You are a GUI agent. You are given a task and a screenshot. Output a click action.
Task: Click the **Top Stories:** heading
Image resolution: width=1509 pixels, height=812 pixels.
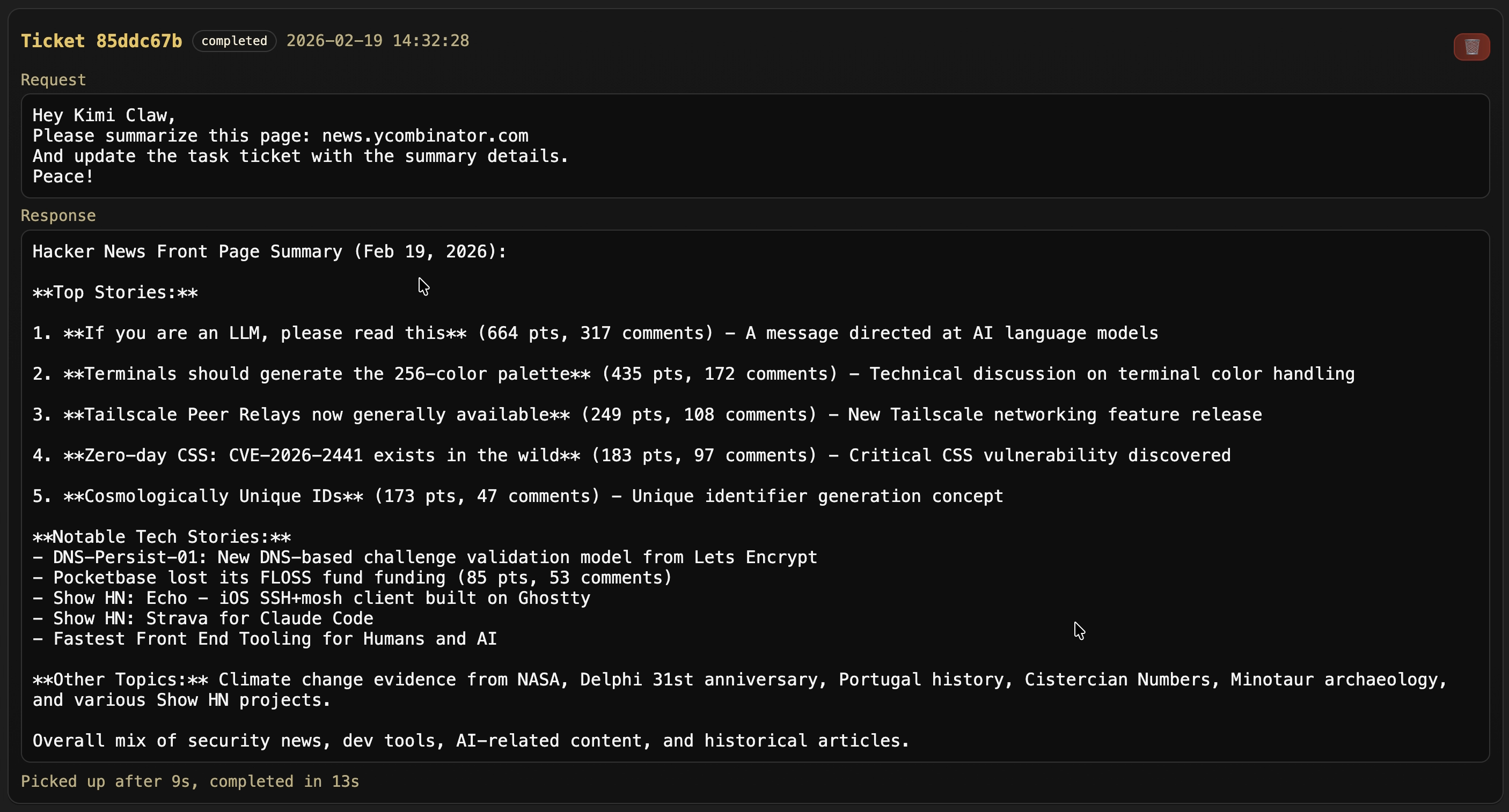point(115,292)
